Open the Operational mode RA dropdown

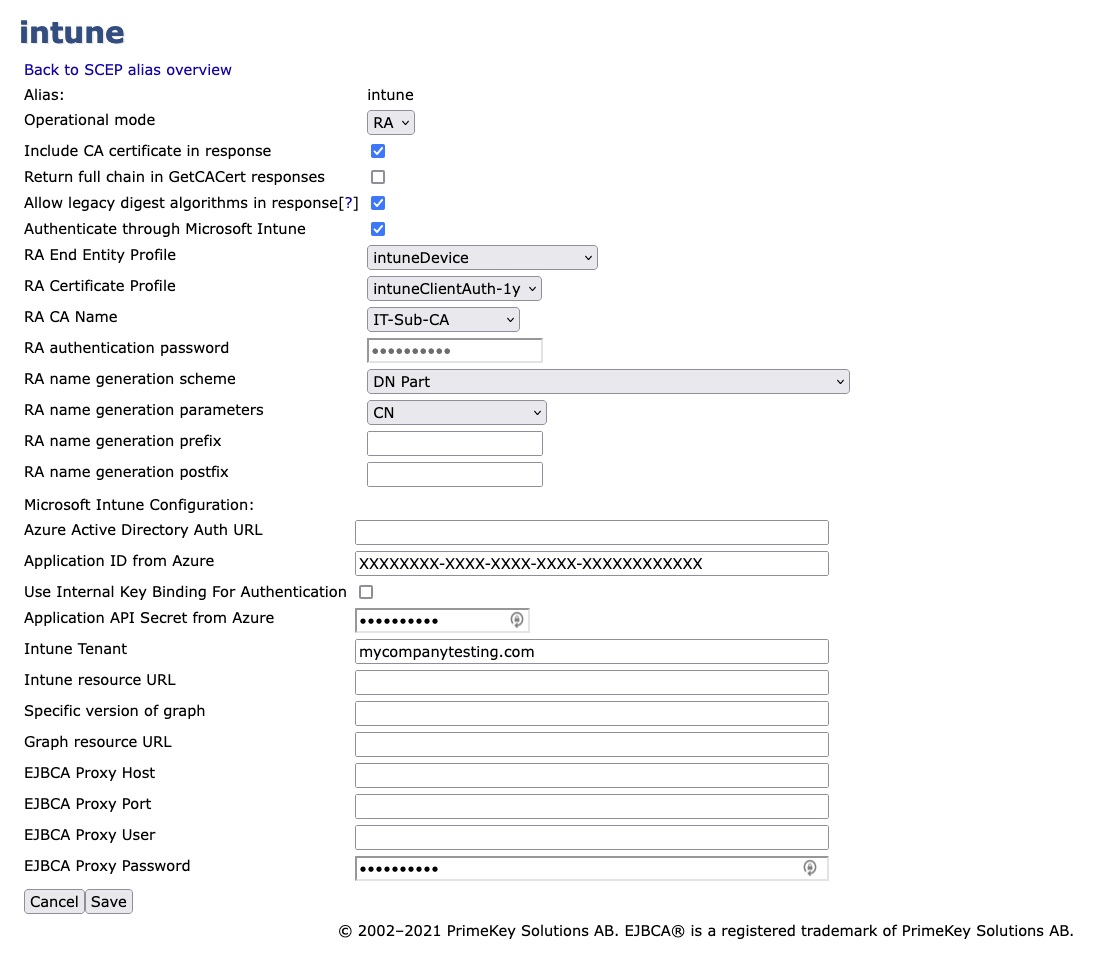[390, 122]
